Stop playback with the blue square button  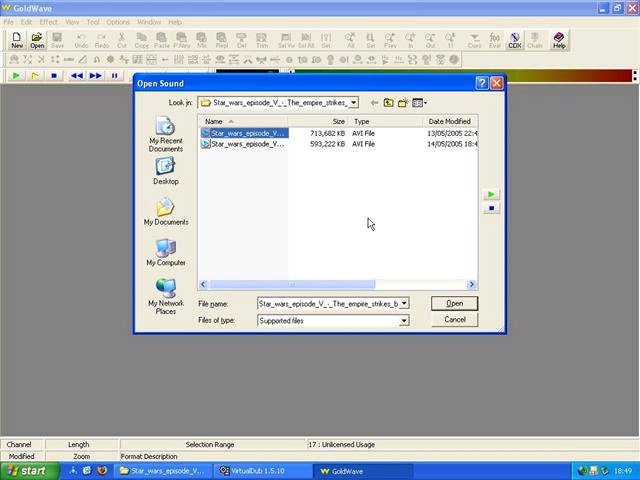pos(54,76)
